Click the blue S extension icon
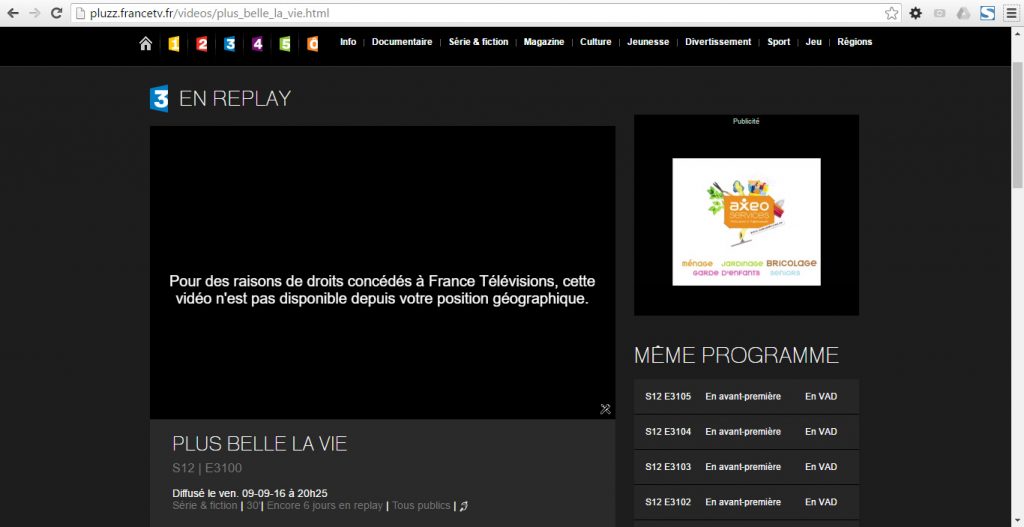 pyautogui.click(x=987, y=13)
